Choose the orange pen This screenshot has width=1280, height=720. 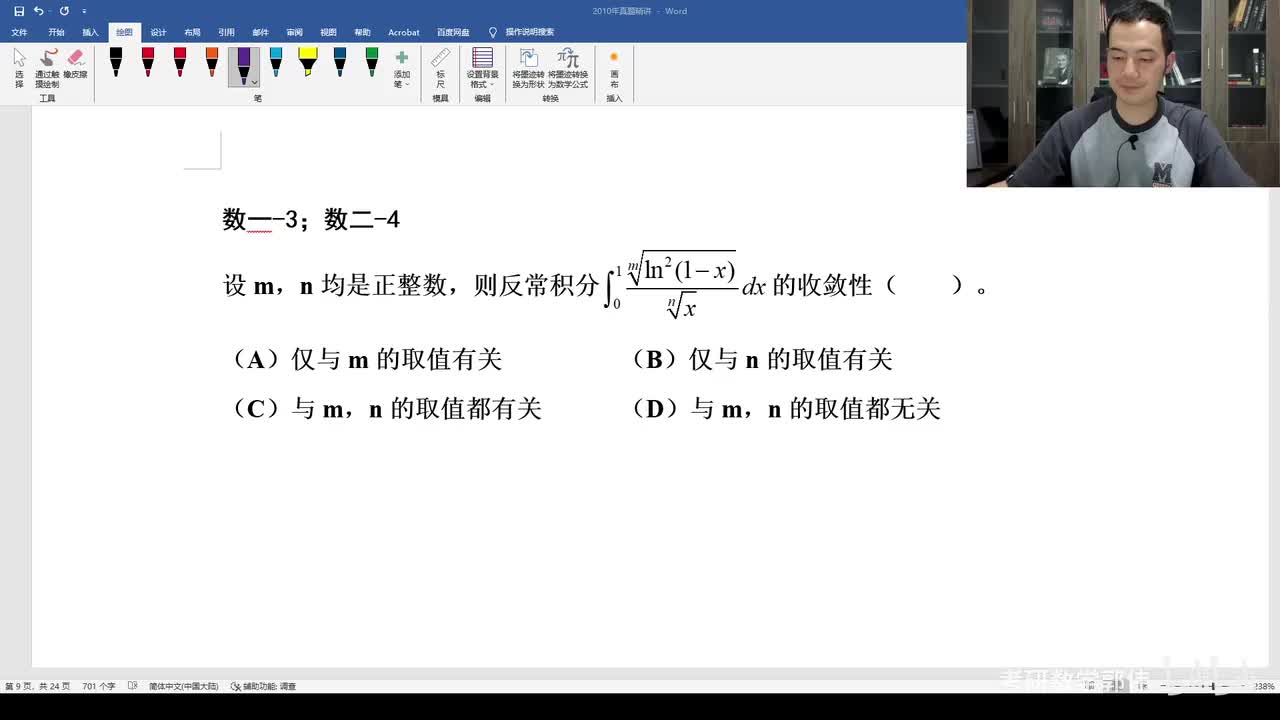(212, 62)
